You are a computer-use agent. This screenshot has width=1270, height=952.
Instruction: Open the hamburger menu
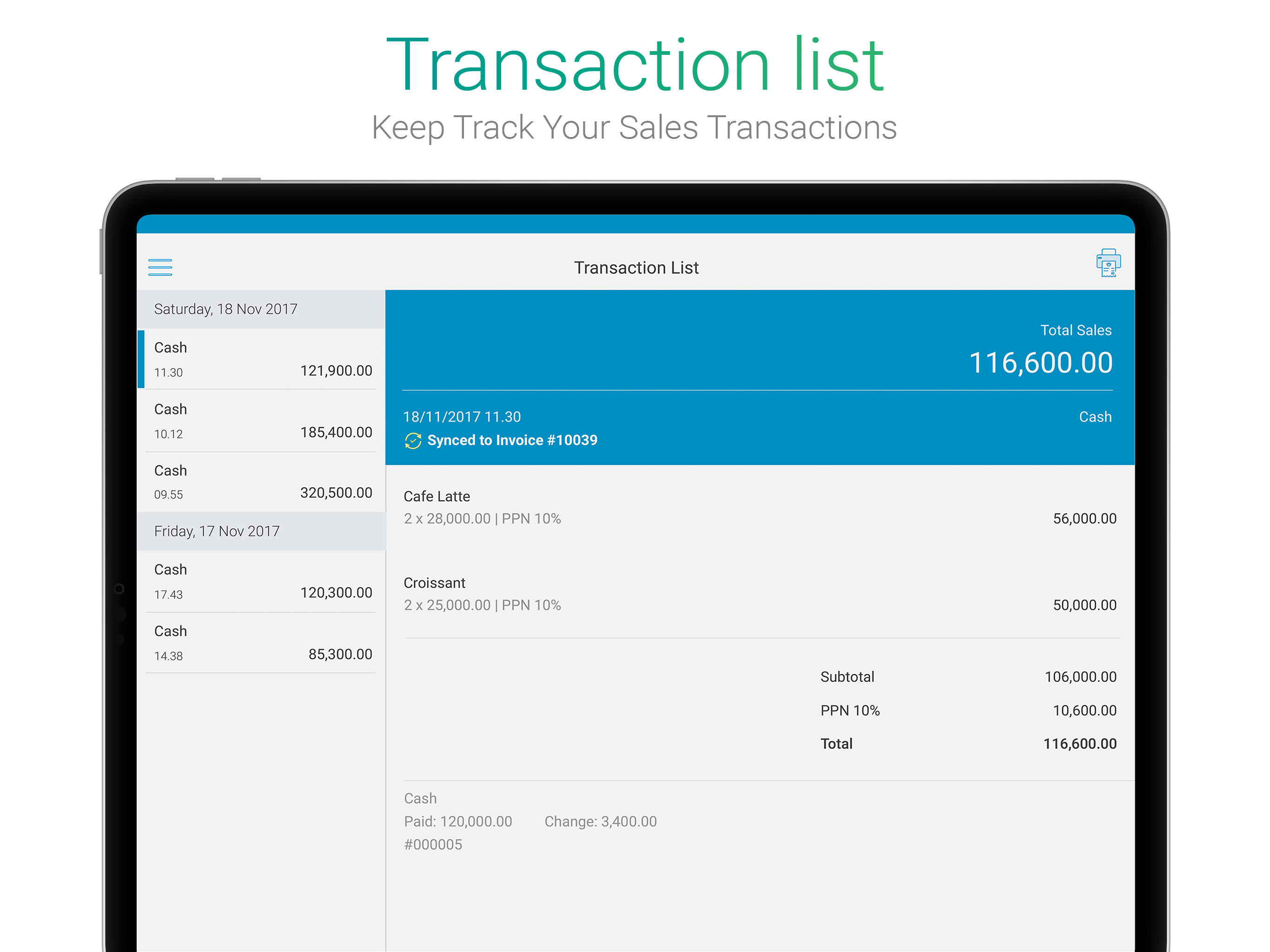(159, 267)
